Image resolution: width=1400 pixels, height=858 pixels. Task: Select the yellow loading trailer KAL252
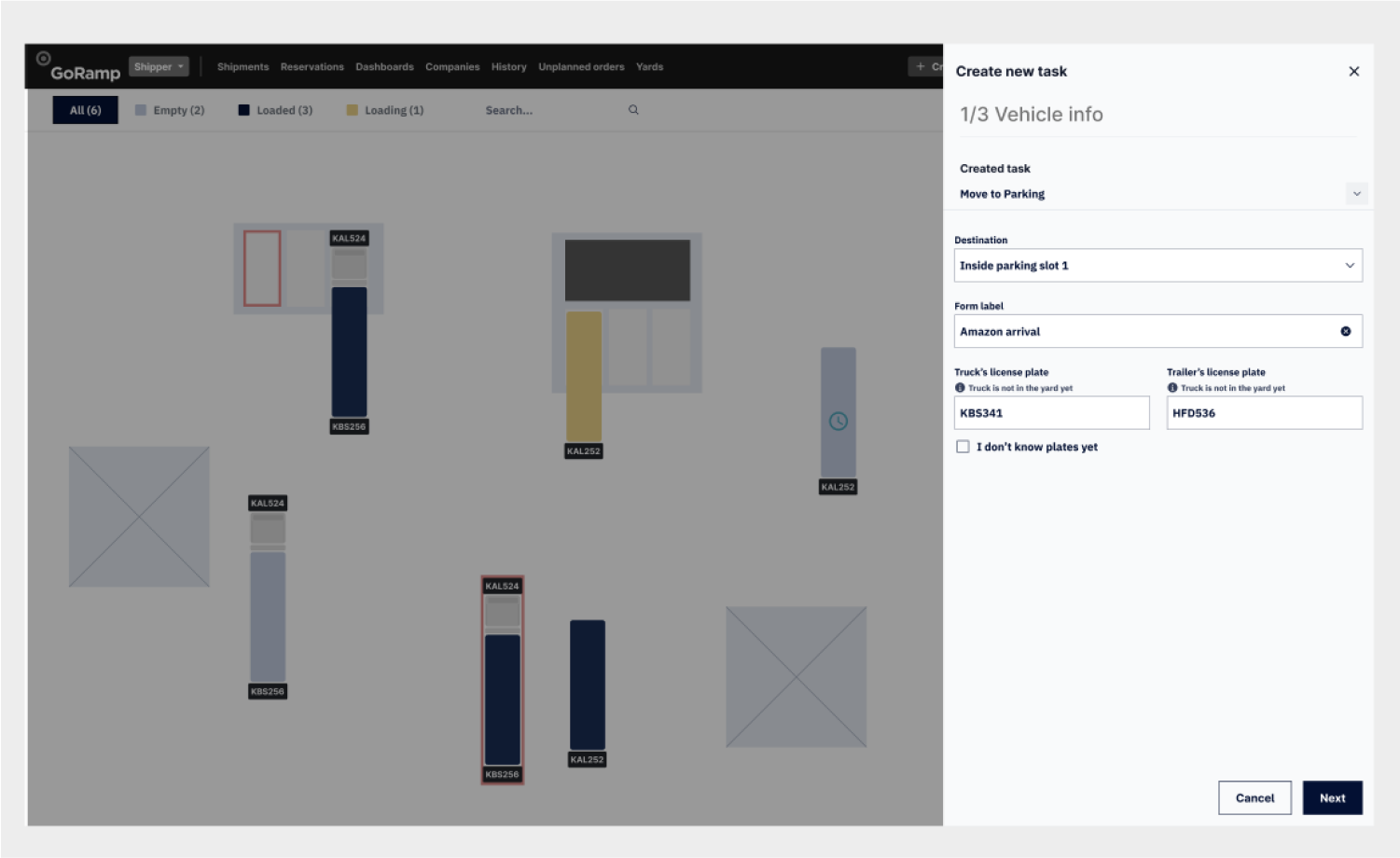[x=584, y=376]
